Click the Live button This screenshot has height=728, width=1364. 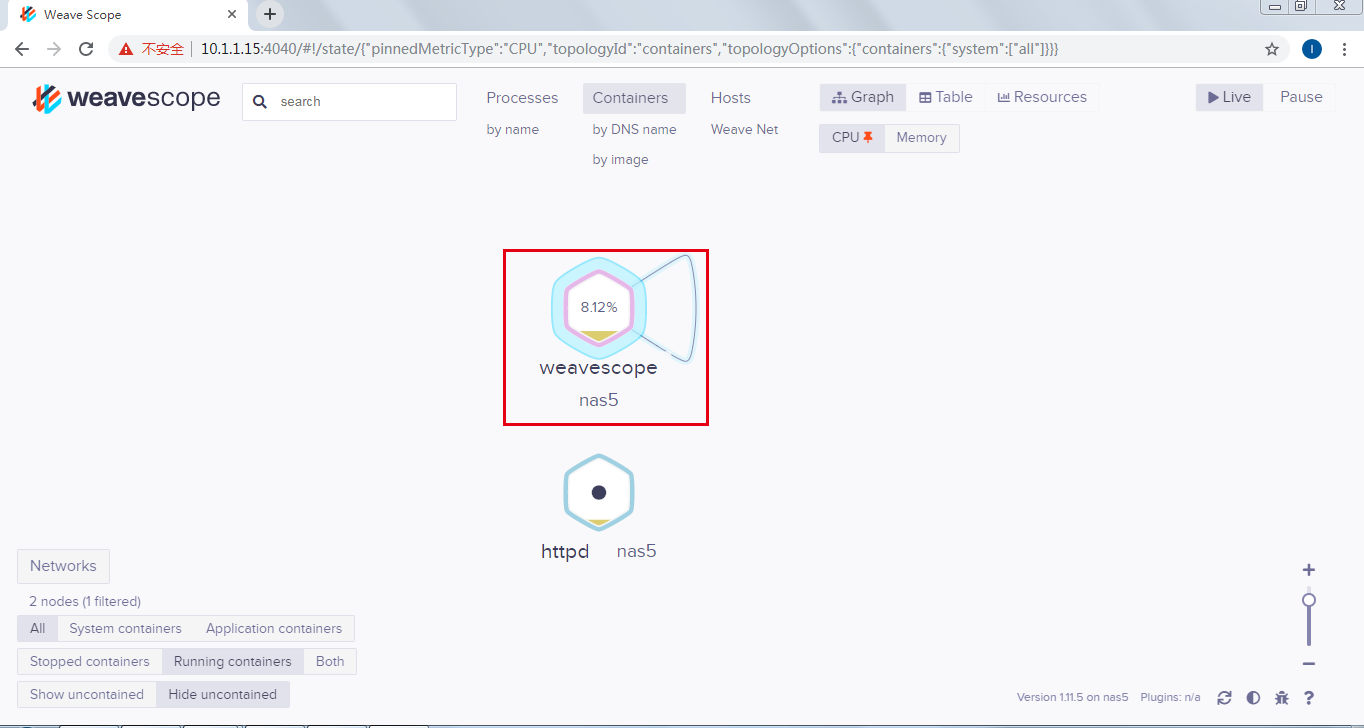(x=1230, y=97)
